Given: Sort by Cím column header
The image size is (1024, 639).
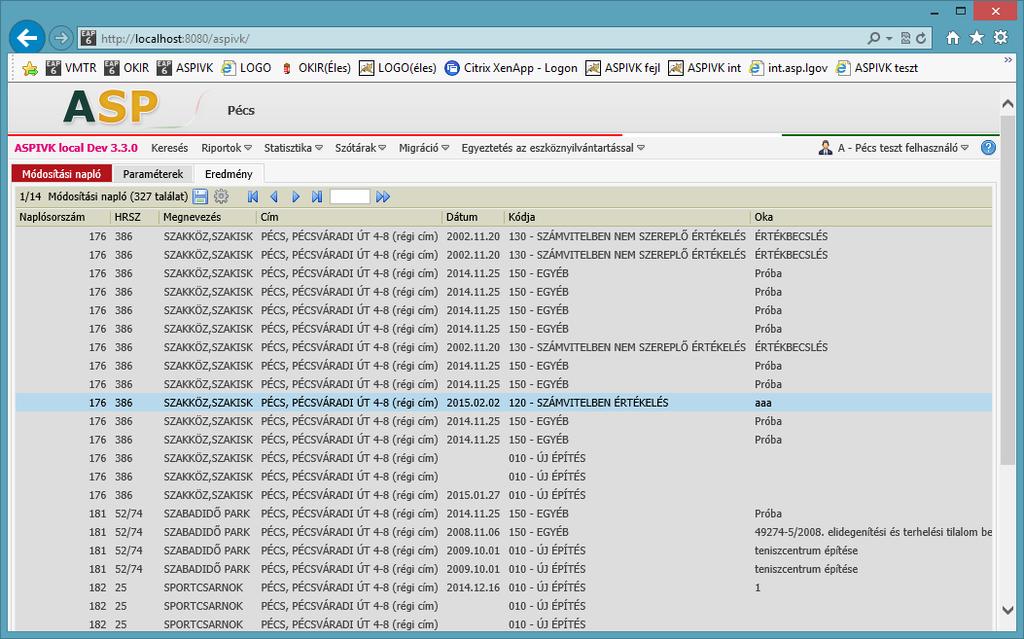Looking at the screenshot, I should point(349,217).
